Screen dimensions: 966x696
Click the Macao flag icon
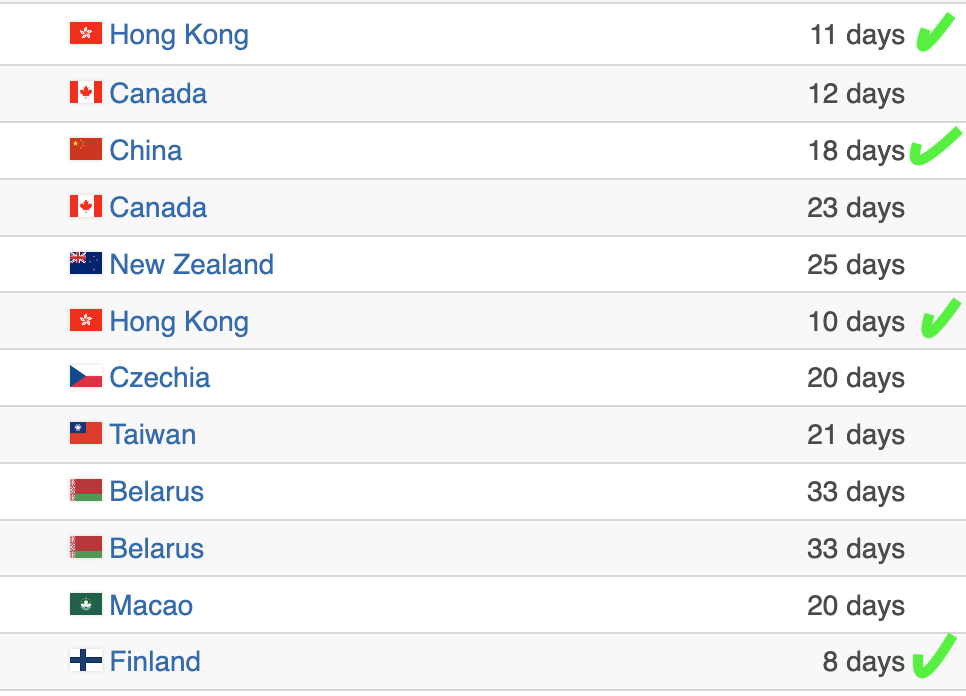click(x=86, y=604)
